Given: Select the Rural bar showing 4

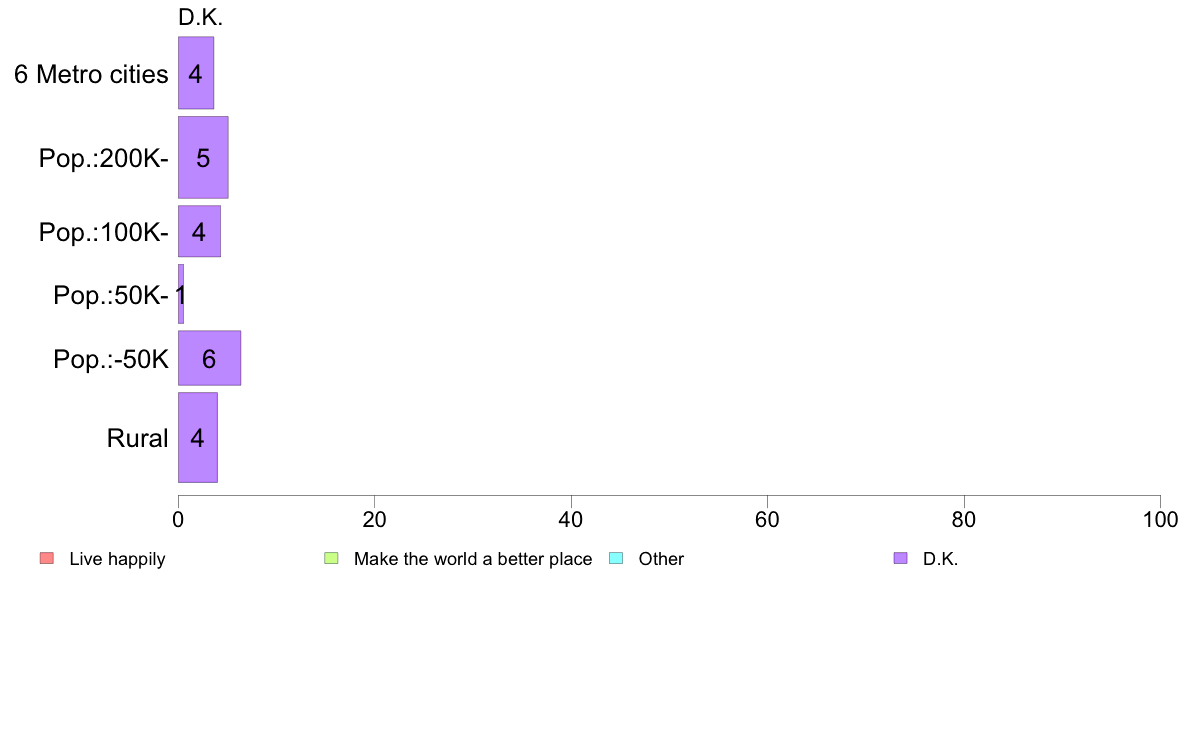Looking at the screenshot, I should [x=198, y=437].
